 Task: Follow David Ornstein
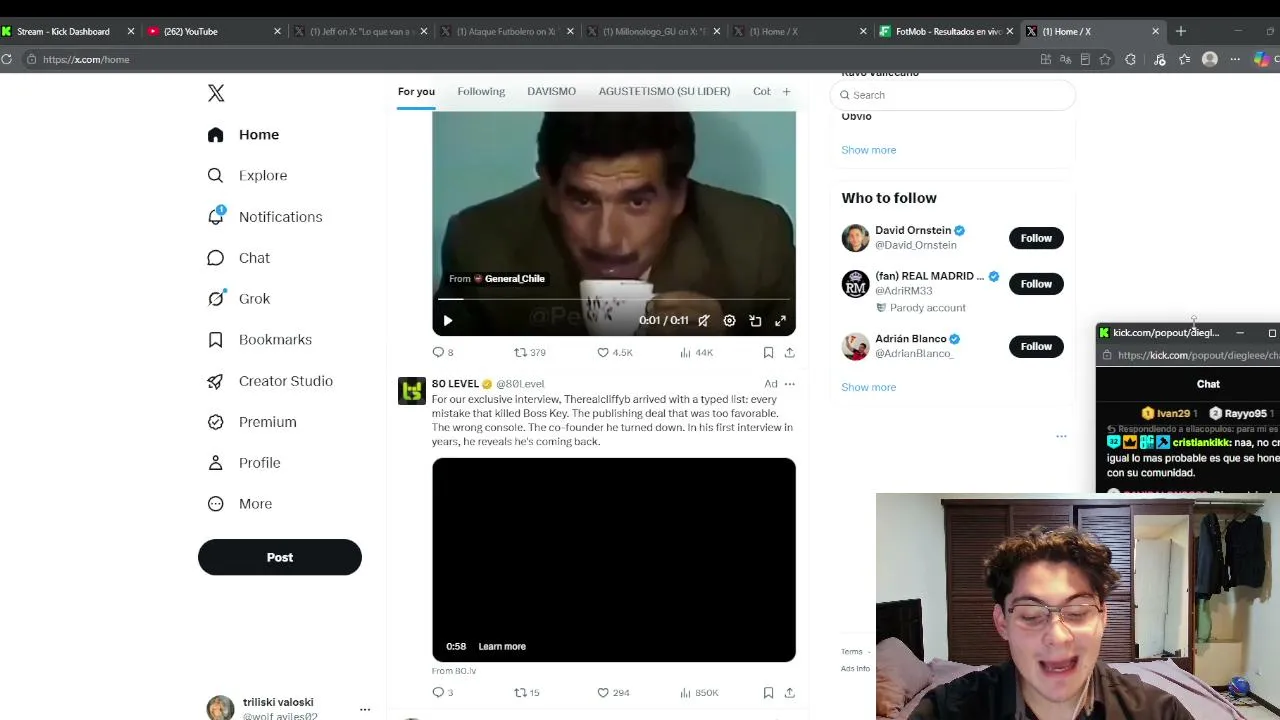pos(1036,238)
